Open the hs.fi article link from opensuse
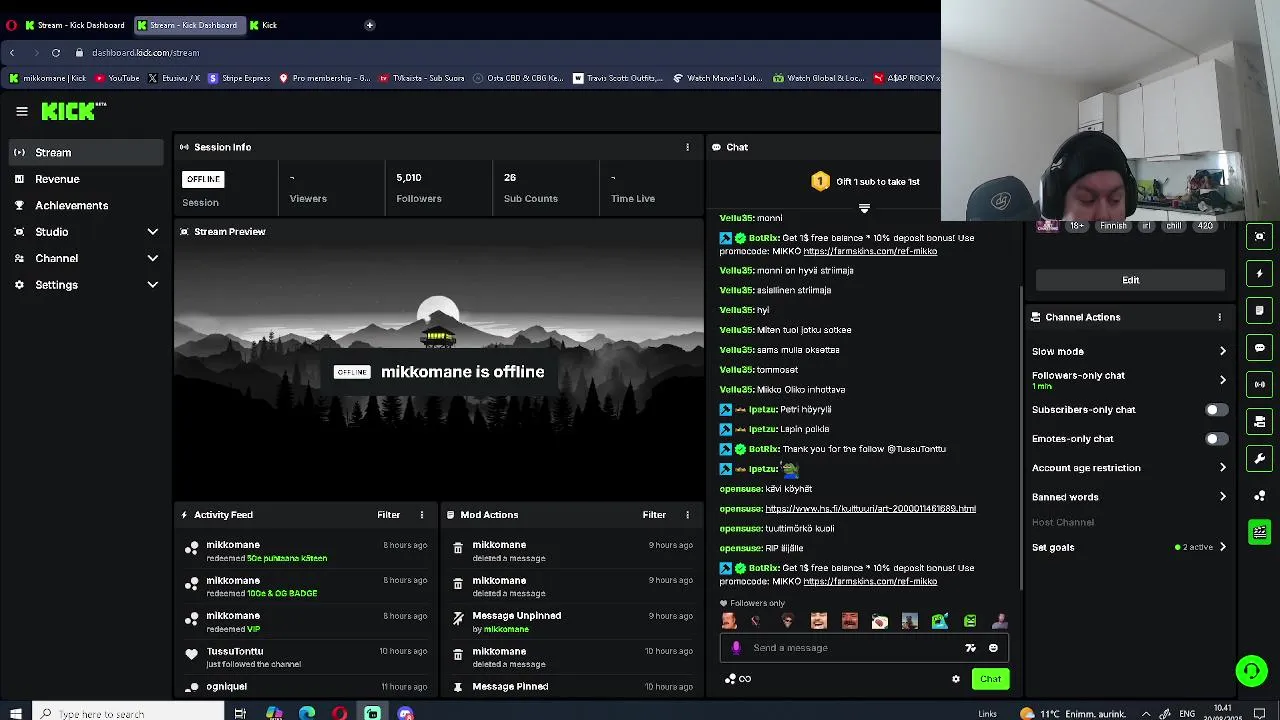The height and width of the screenshot is (720, 1280). (x=870, y=509)
